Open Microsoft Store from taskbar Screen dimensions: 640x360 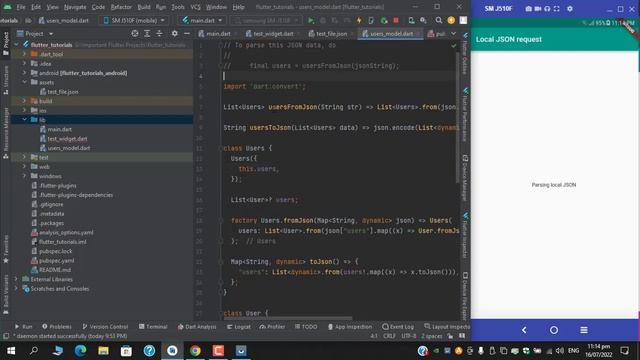(x=126, y=351)
